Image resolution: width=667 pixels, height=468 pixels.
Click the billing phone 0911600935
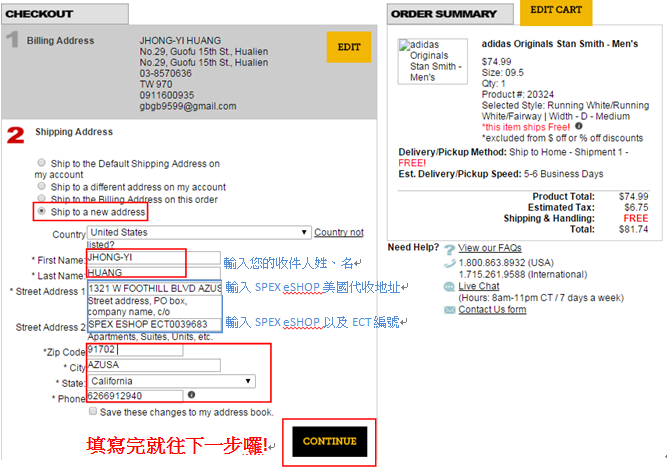(x=167, y=95)
